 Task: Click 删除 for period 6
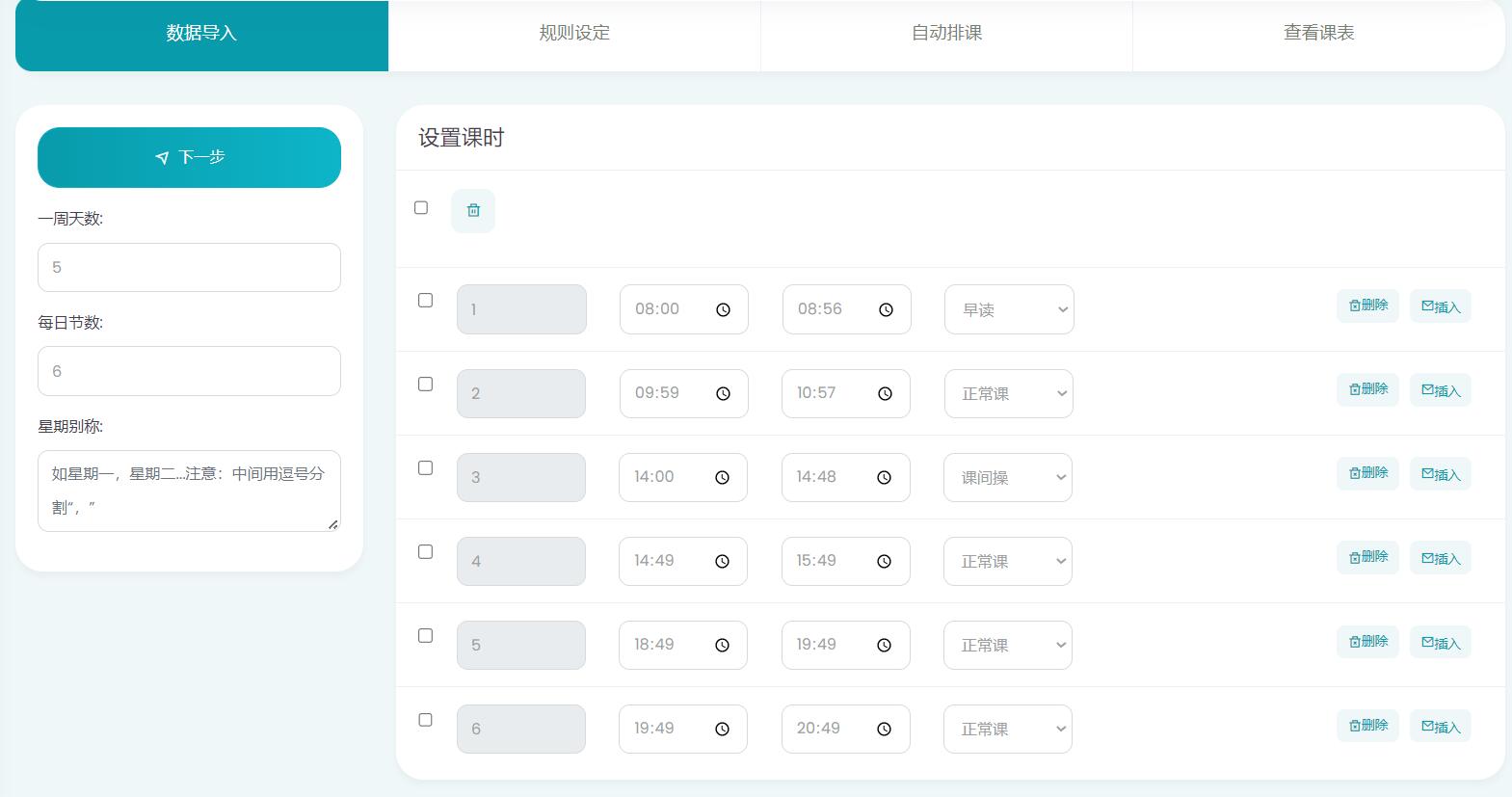point(1367,725)
